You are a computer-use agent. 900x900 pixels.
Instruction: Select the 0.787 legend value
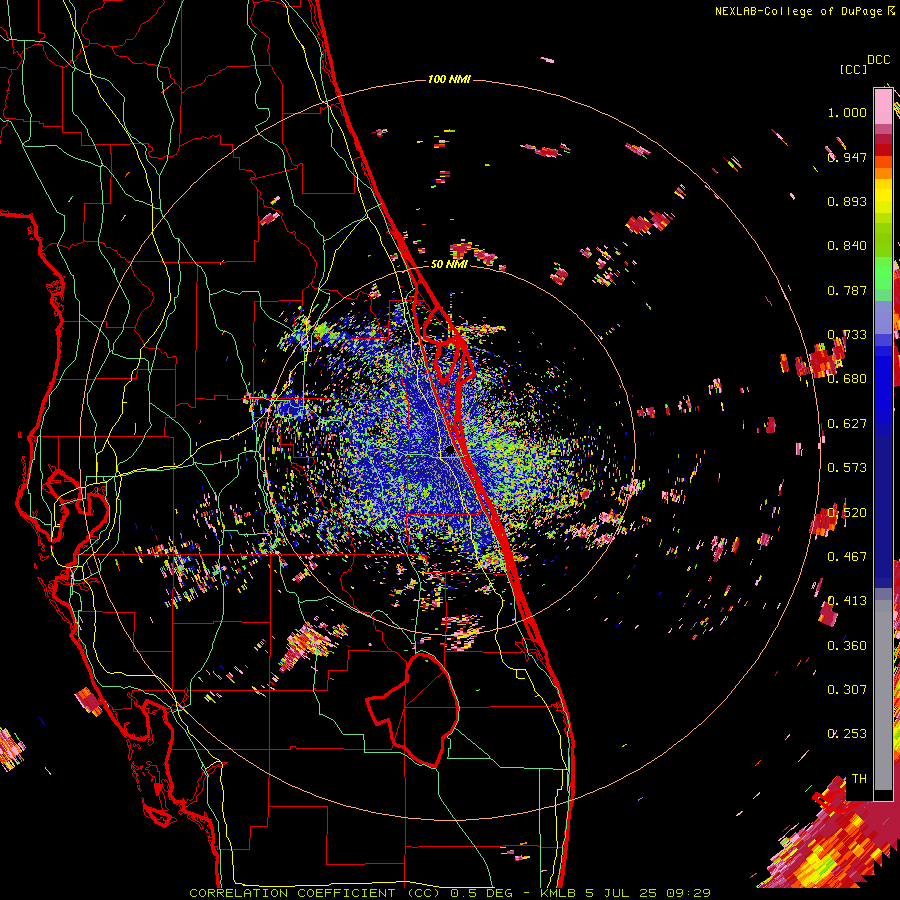point(847,290)
